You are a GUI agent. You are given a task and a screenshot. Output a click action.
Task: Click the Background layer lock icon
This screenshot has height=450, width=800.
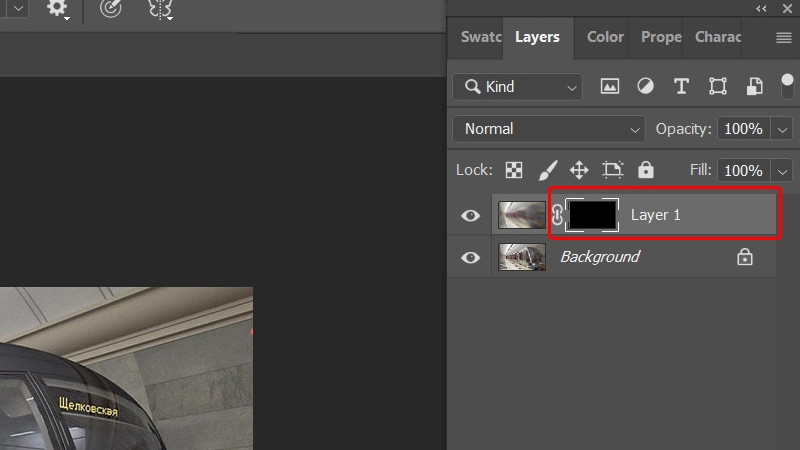coord(744,257)
